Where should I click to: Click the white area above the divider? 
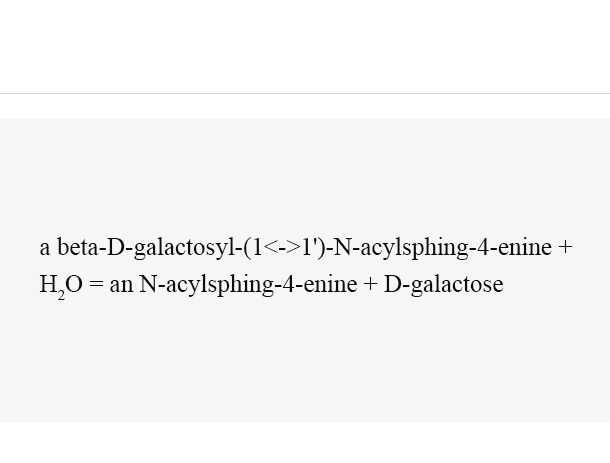click(x=305, y=46)
